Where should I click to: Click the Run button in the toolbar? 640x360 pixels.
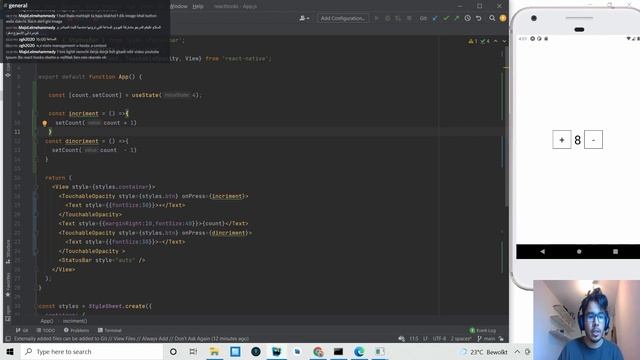tap(377, 18)
